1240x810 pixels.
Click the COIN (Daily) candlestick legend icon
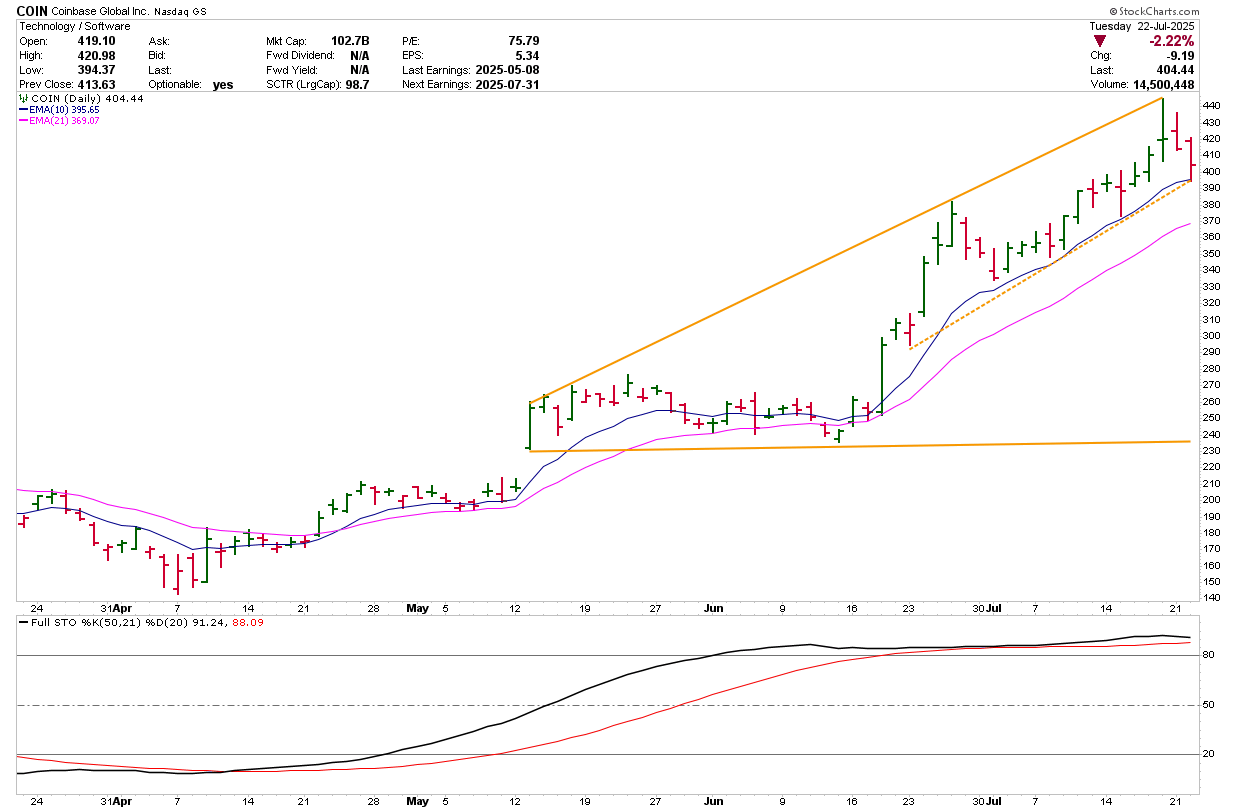pyautogui.click(x=23, y=99)
